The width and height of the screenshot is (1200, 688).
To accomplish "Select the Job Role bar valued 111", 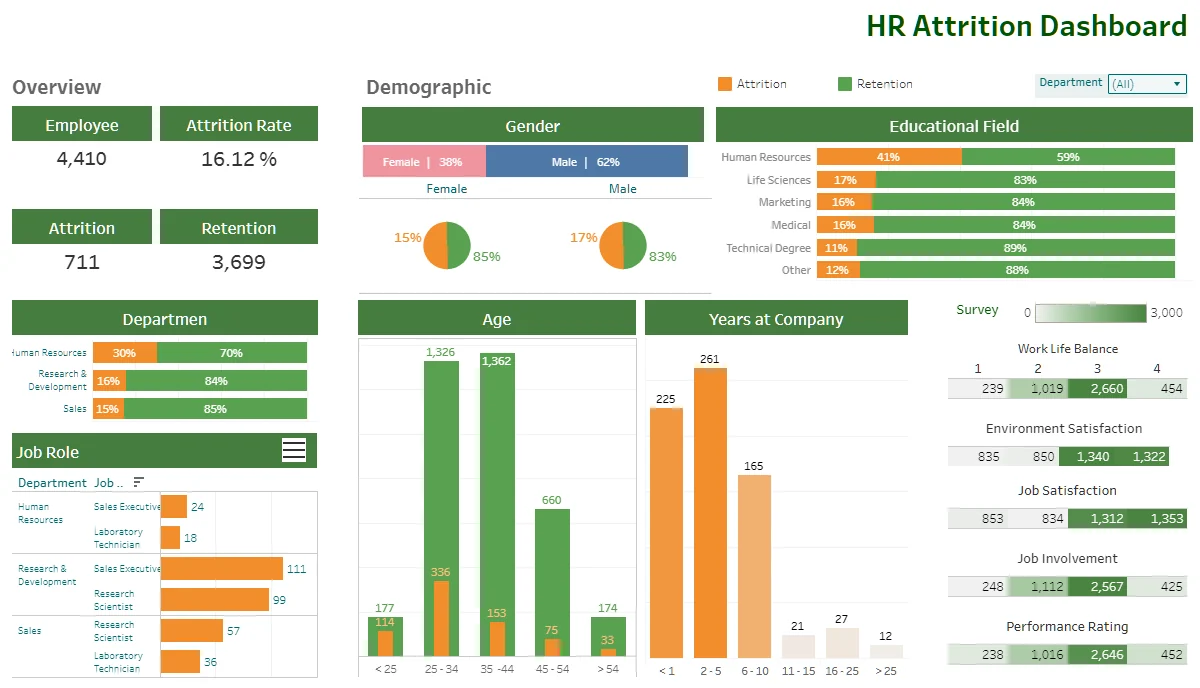I will point(222,568).
